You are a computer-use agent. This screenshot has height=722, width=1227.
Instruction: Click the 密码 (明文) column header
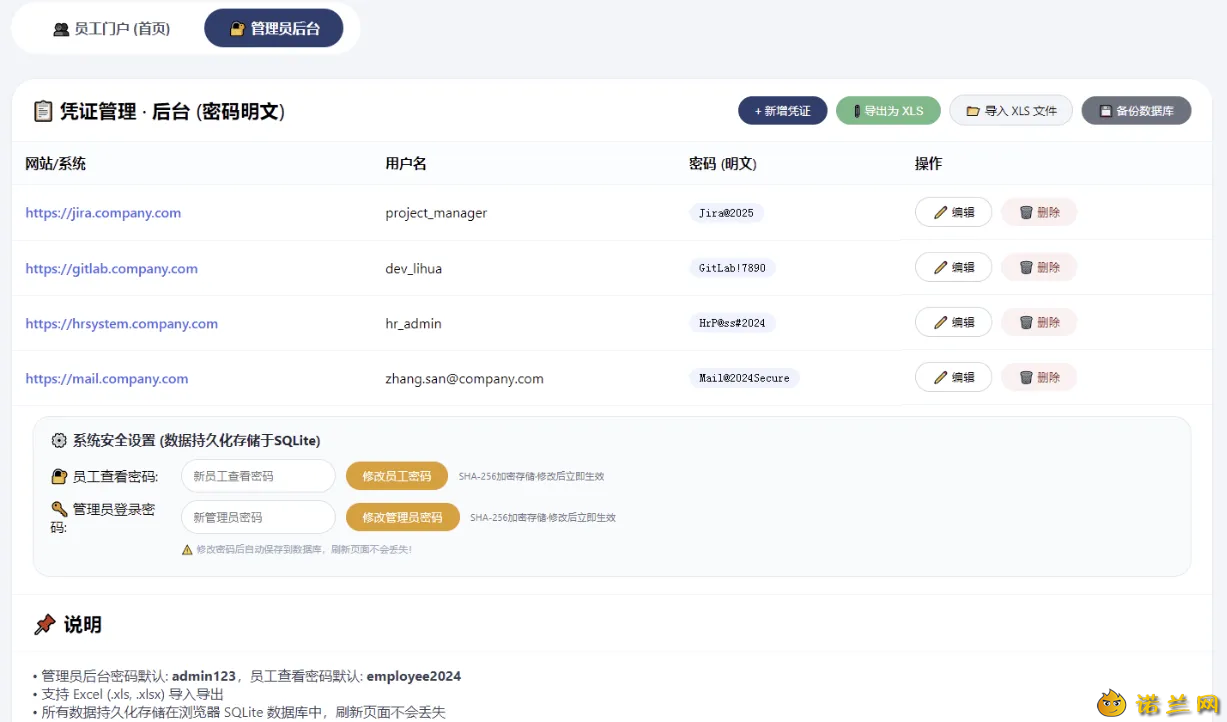click(x=723, y=163)
